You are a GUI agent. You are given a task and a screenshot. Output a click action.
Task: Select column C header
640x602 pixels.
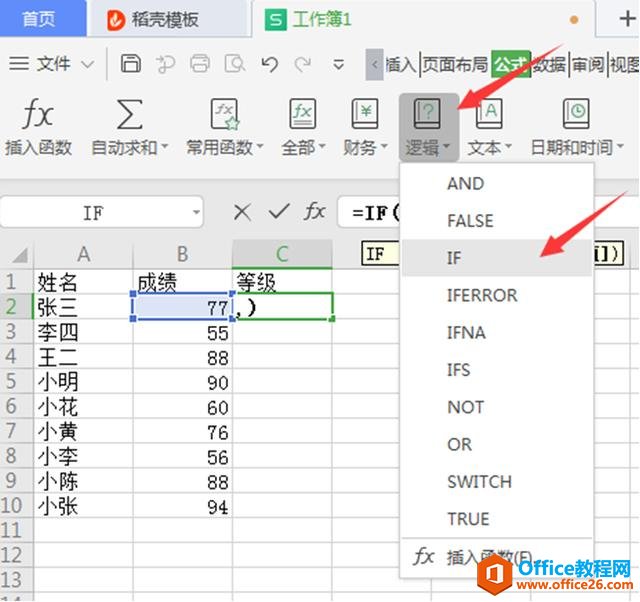[282, 254]
